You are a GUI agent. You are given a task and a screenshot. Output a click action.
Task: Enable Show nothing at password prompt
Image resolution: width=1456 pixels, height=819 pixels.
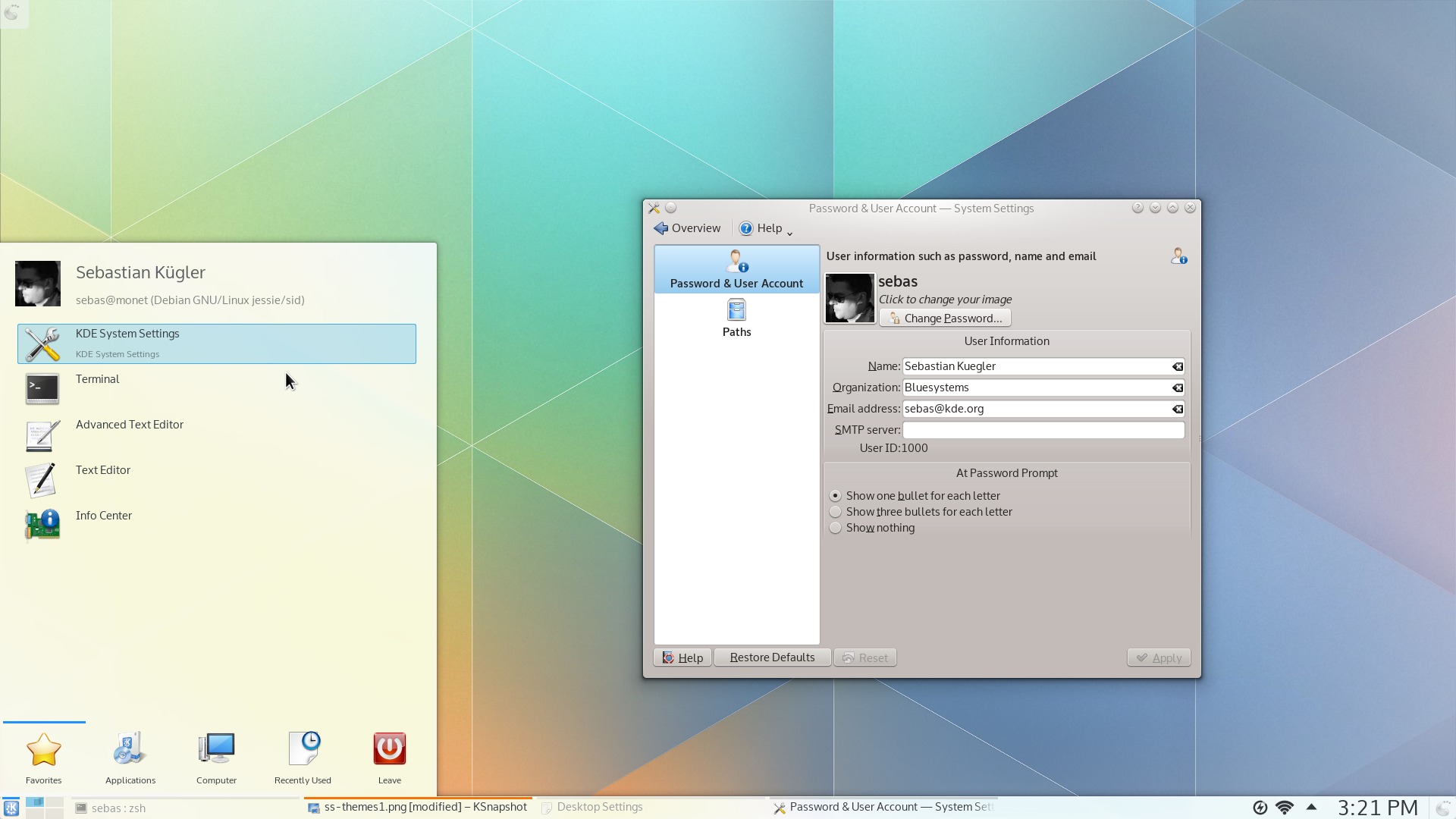[x=835, y=527]
